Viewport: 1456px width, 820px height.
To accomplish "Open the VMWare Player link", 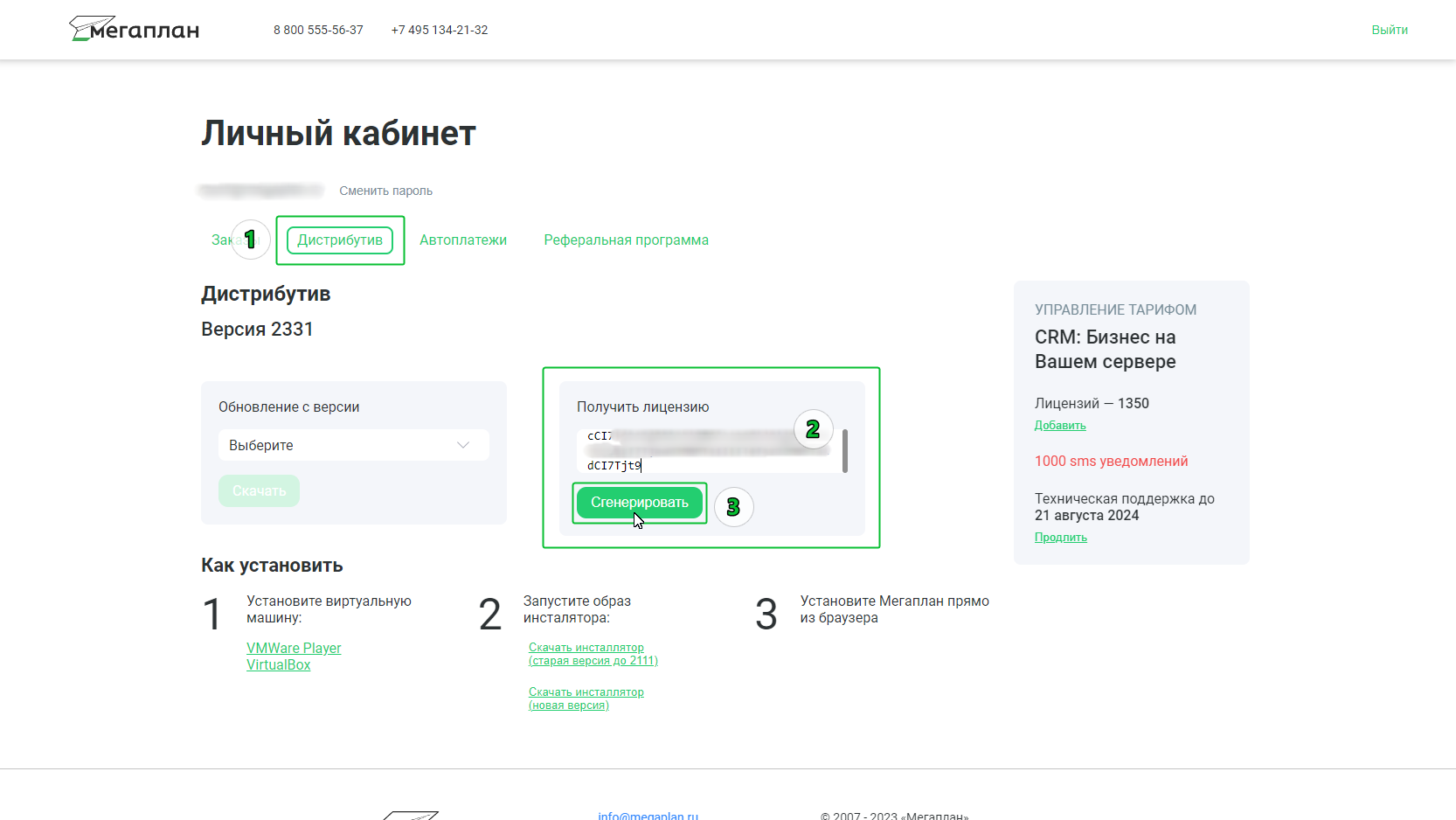I will point(294,648).
